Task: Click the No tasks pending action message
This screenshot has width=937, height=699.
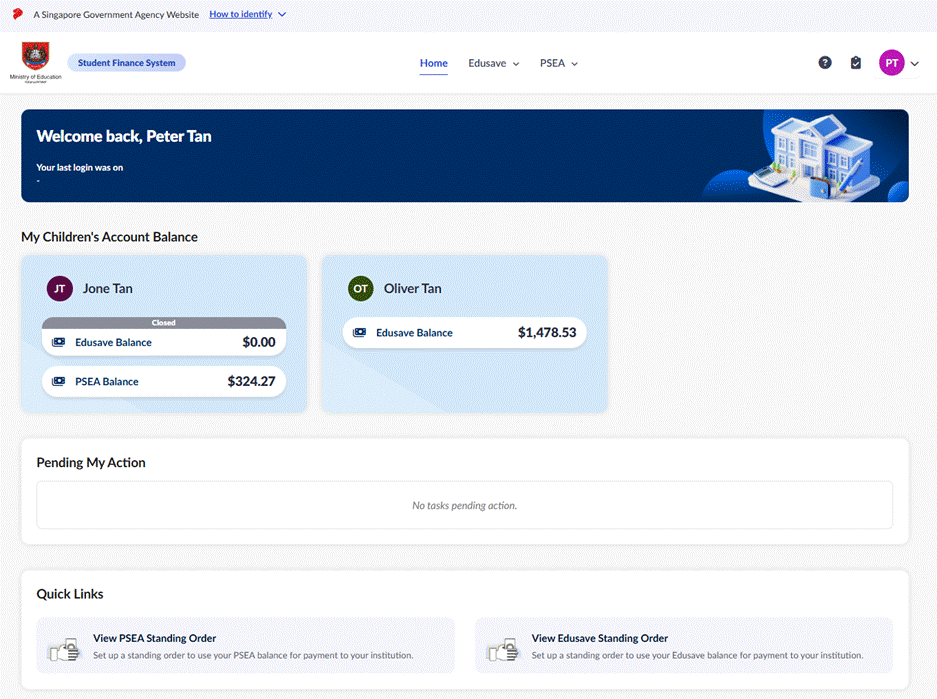Action: tap(464, 505)
